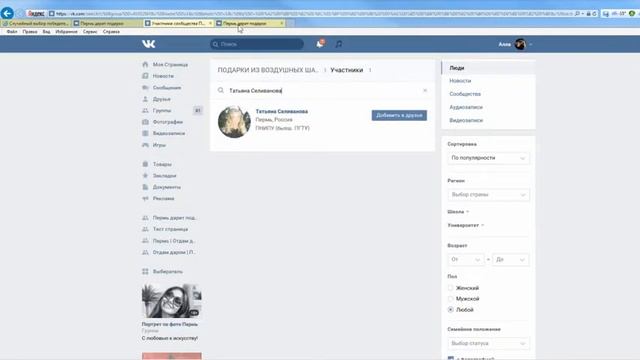Viewport: 640px width, 360px height.
Task: Switch to right-panel Видеозаписи category
Action: pos(489,120)
